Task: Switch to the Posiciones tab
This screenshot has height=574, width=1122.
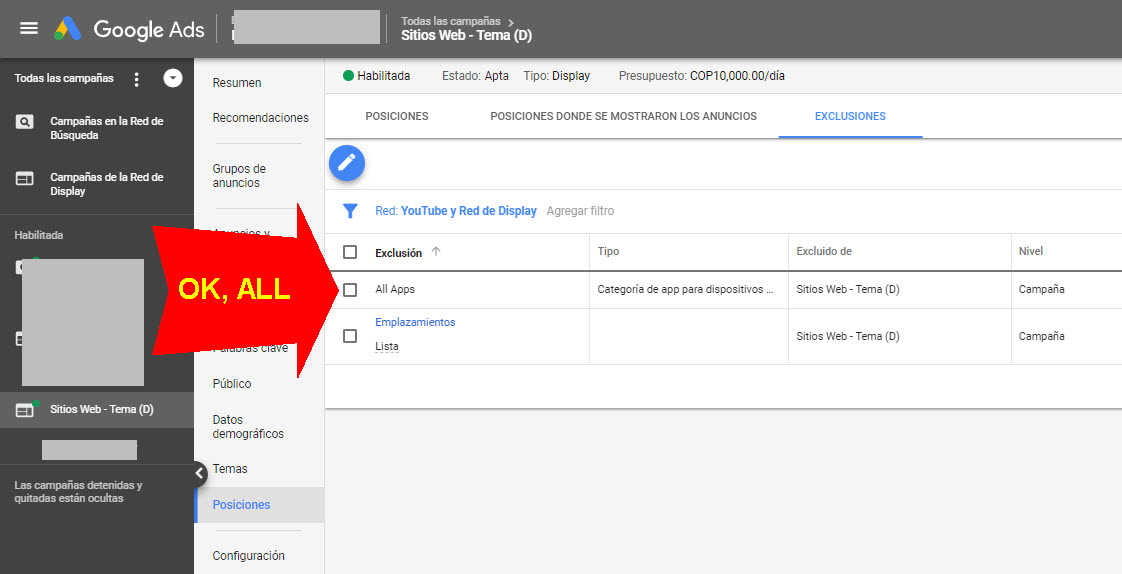Action: (397, 116)
